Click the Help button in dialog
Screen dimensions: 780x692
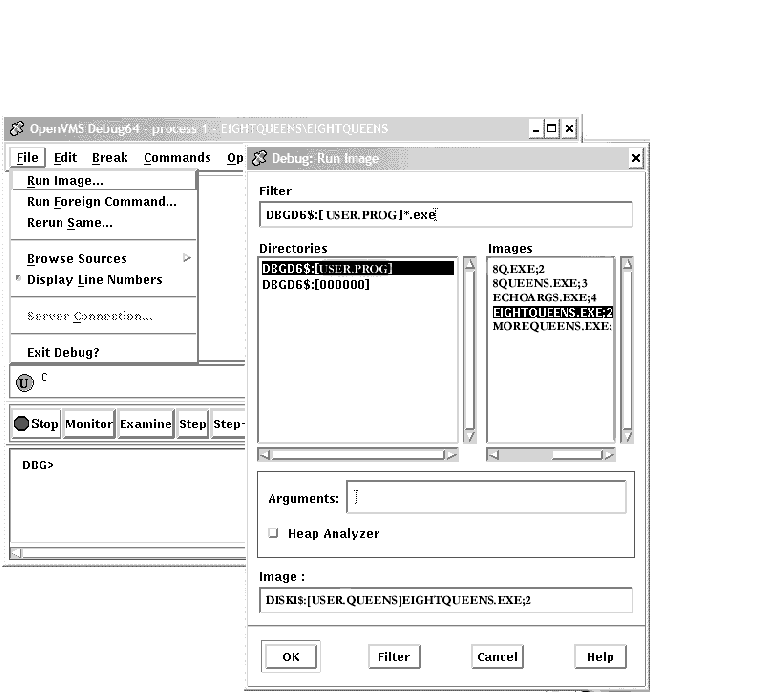[x=600, y=657]
